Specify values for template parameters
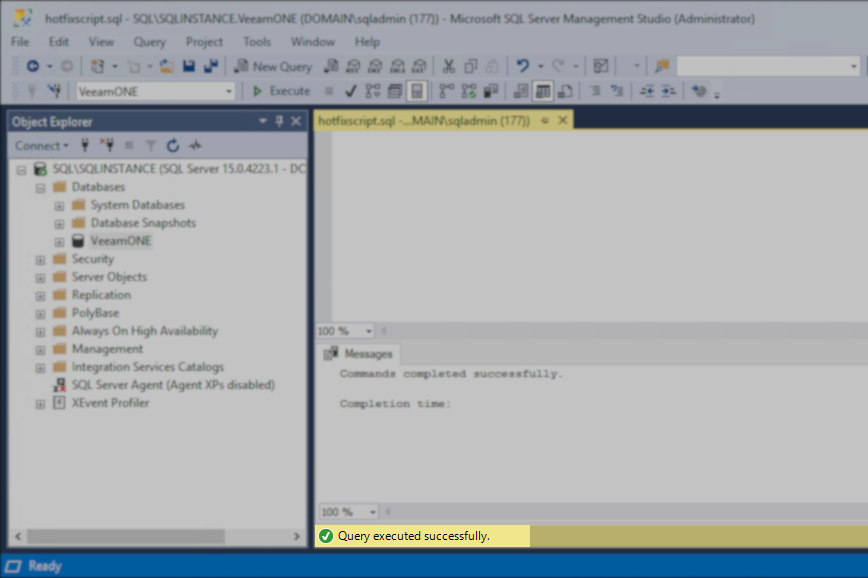The image size is (868, 578). pos(699,91)
